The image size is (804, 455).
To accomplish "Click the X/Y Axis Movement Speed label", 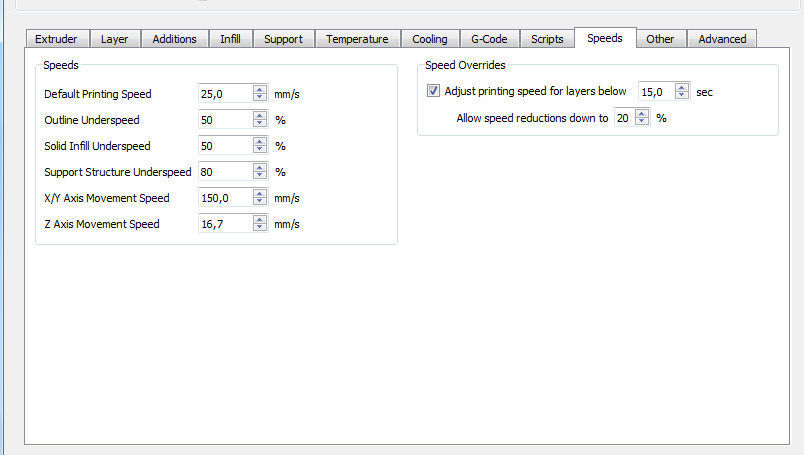I will tap(107, 198).
